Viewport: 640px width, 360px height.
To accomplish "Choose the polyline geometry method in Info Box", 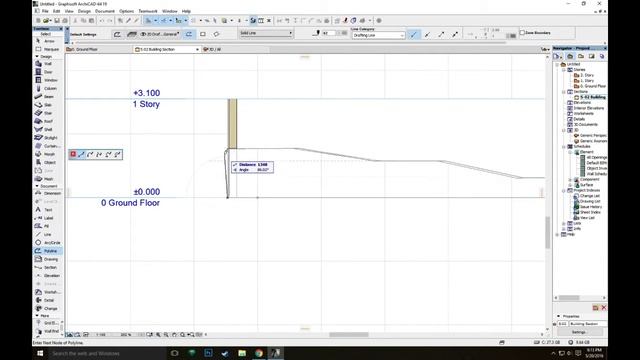I will [x=189, y=34].
